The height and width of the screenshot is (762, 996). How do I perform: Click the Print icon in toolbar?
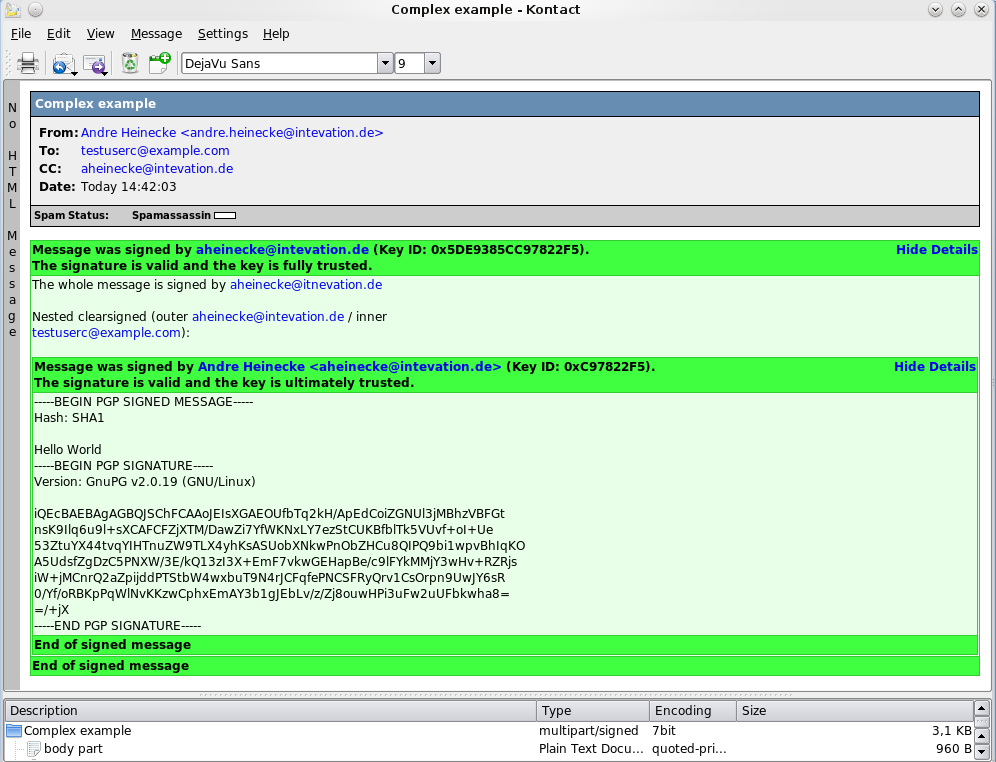coord(28,64)
